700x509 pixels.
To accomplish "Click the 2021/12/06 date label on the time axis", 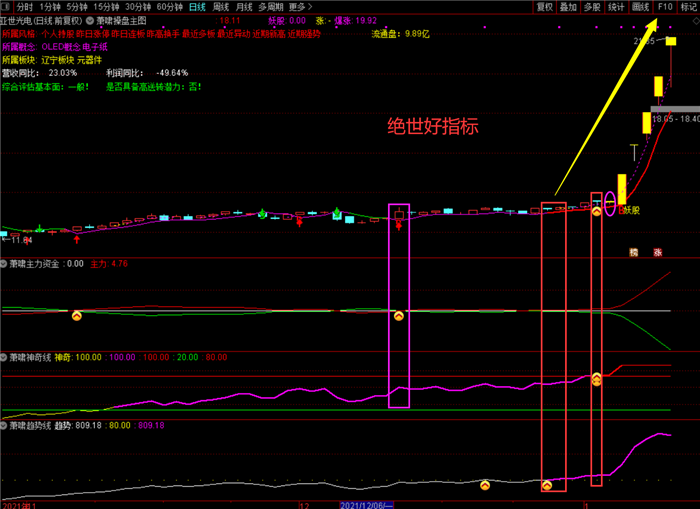I will coord(367,505).
